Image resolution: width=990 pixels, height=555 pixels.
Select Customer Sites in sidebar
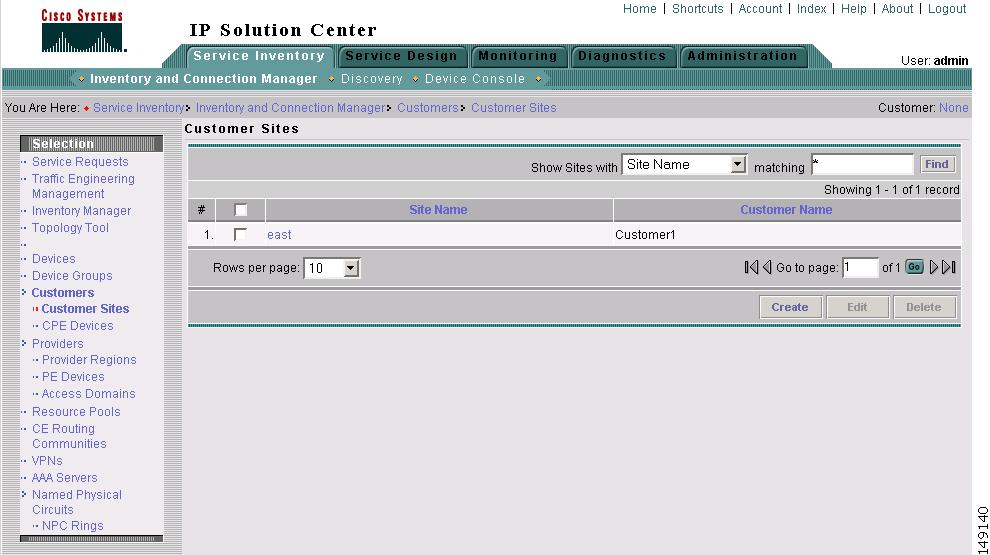(x=85, y=309)
